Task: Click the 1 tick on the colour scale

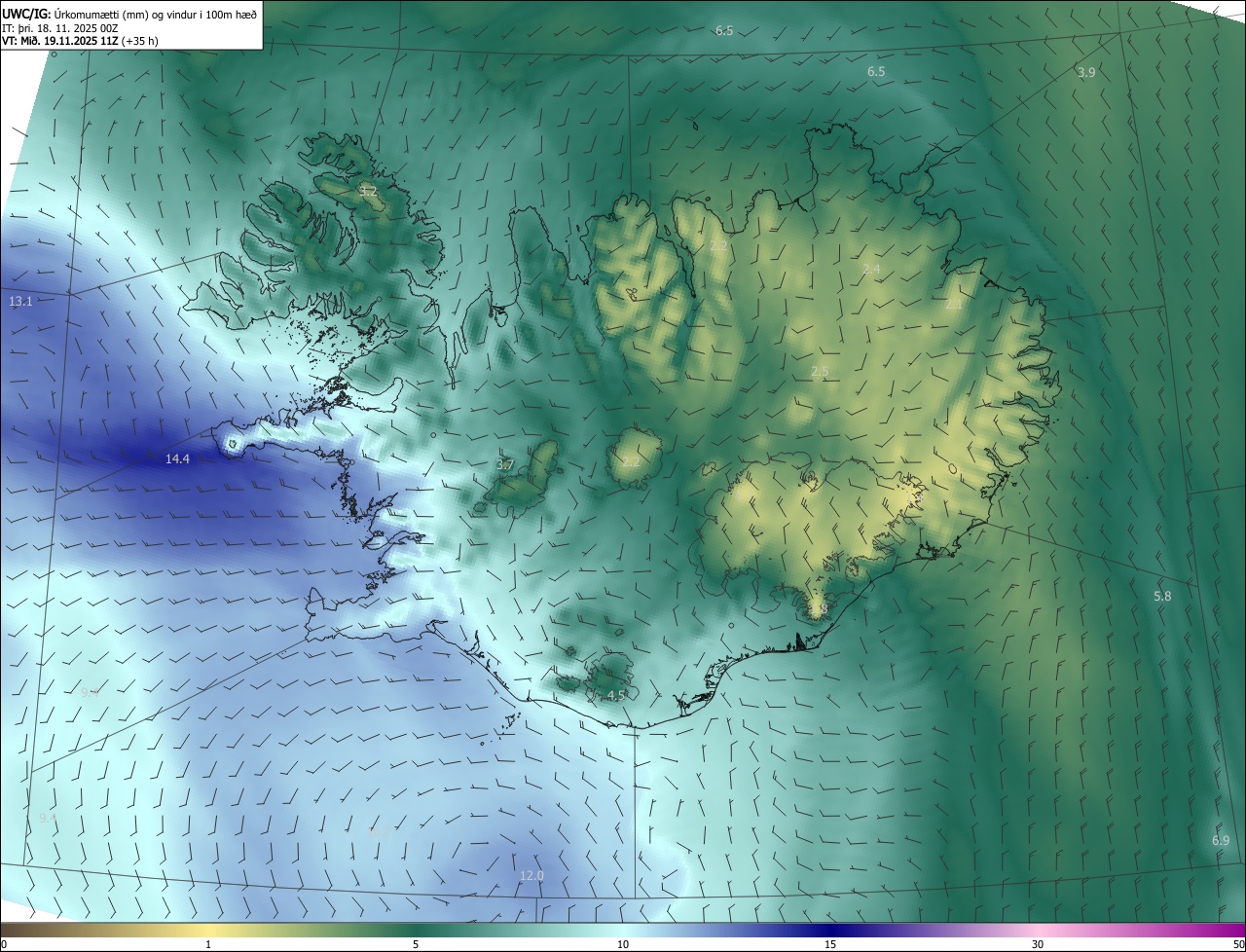Action: 208,944
